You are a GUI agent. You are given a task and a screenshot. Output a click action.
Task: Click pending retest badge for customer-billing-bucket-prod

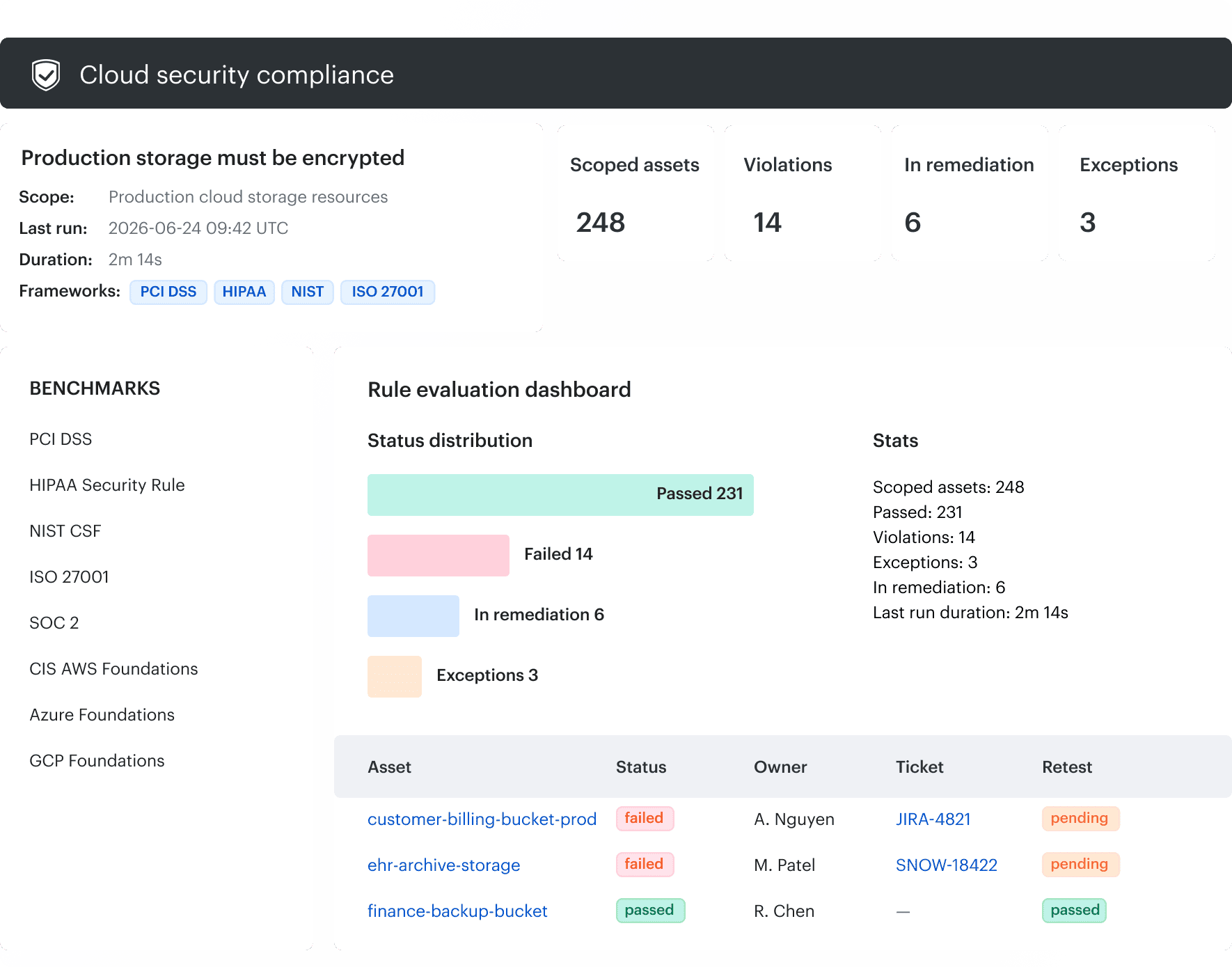[1080, 819]
